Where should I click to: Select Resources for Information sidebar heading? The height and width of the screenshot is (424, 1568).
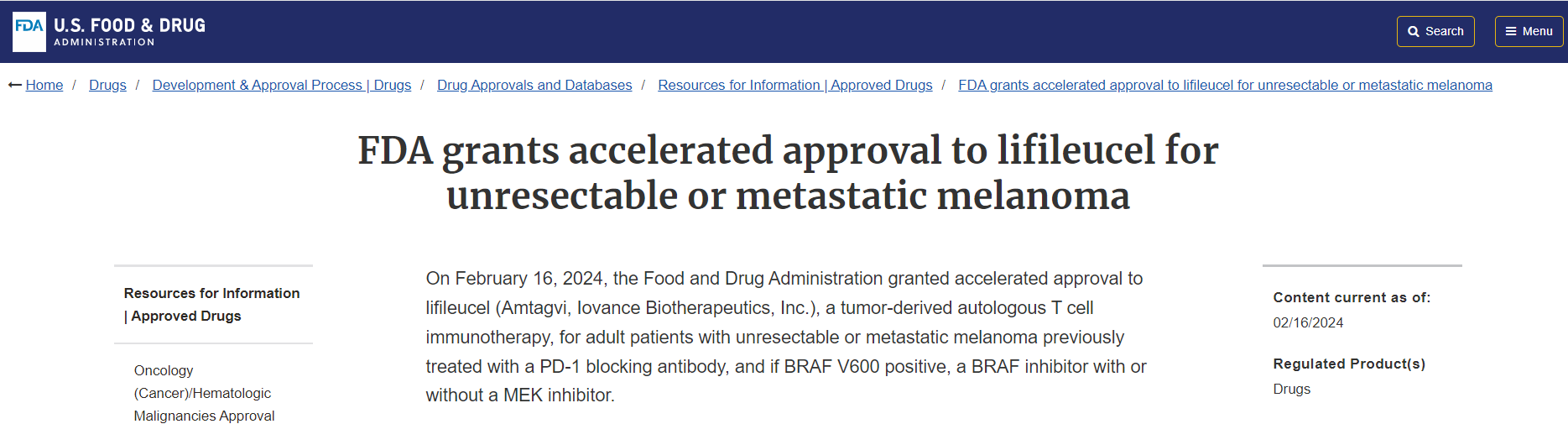click(x=212, y=305)
